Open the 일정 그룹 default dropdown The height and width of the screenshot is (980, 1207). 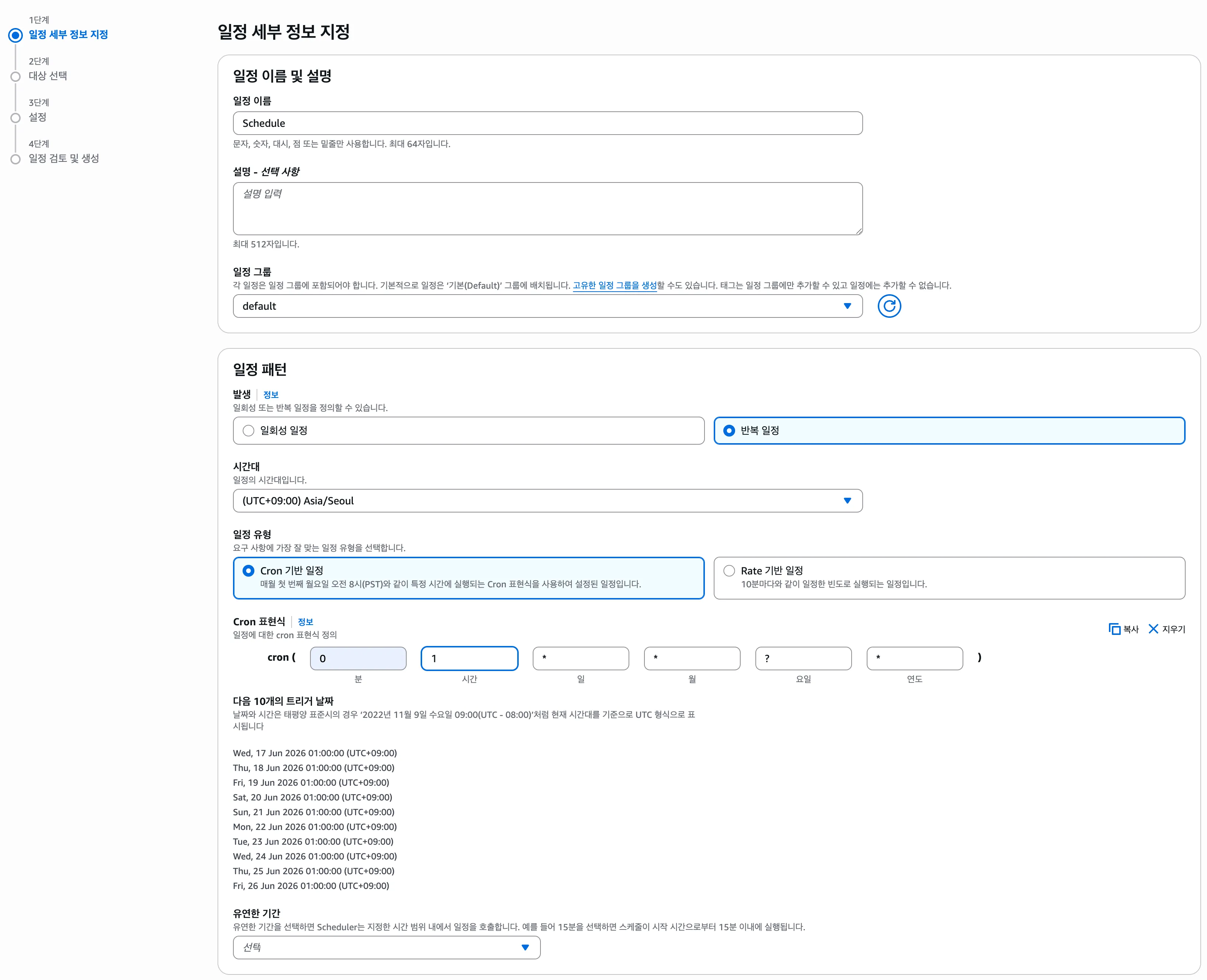point(547,306)
